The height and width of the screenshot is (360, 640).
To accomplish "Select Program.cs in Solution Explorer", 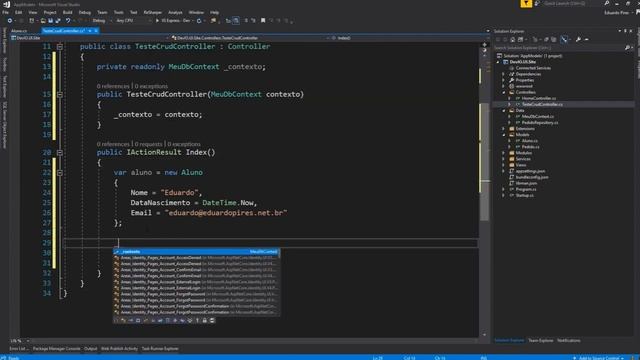I will coord(526,189).
